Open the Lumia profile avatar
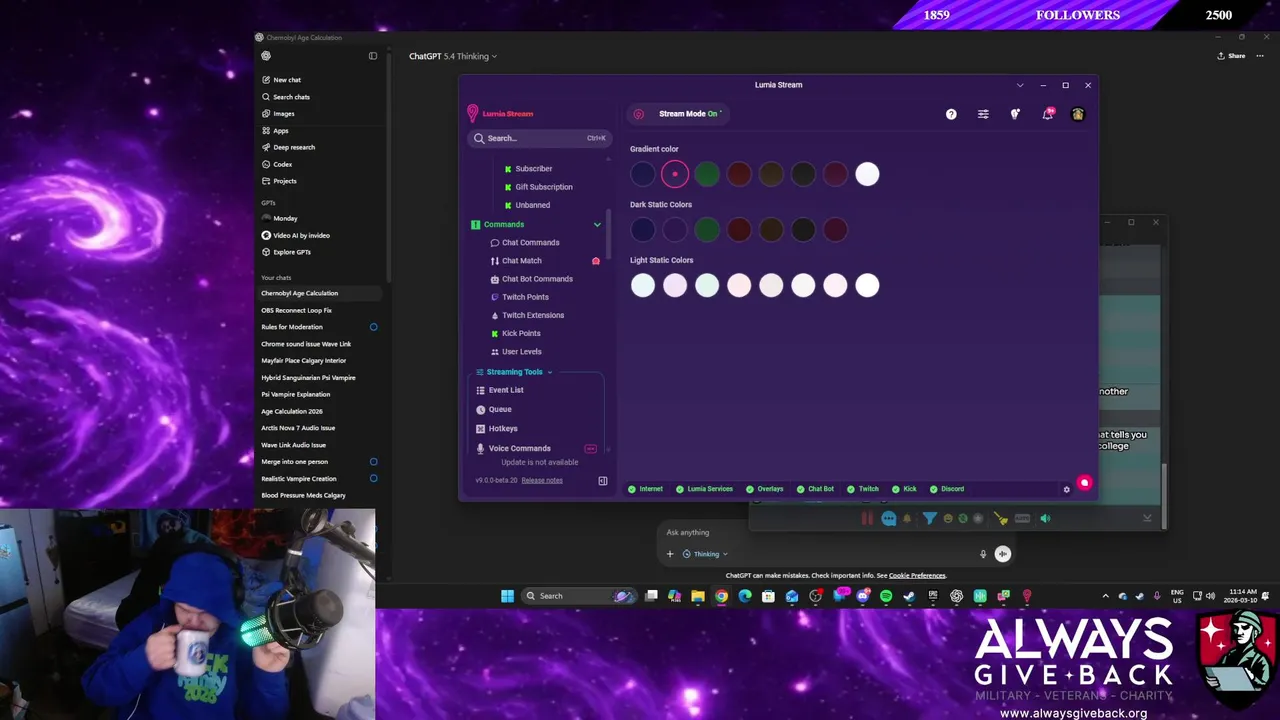 coord(1078,114)
